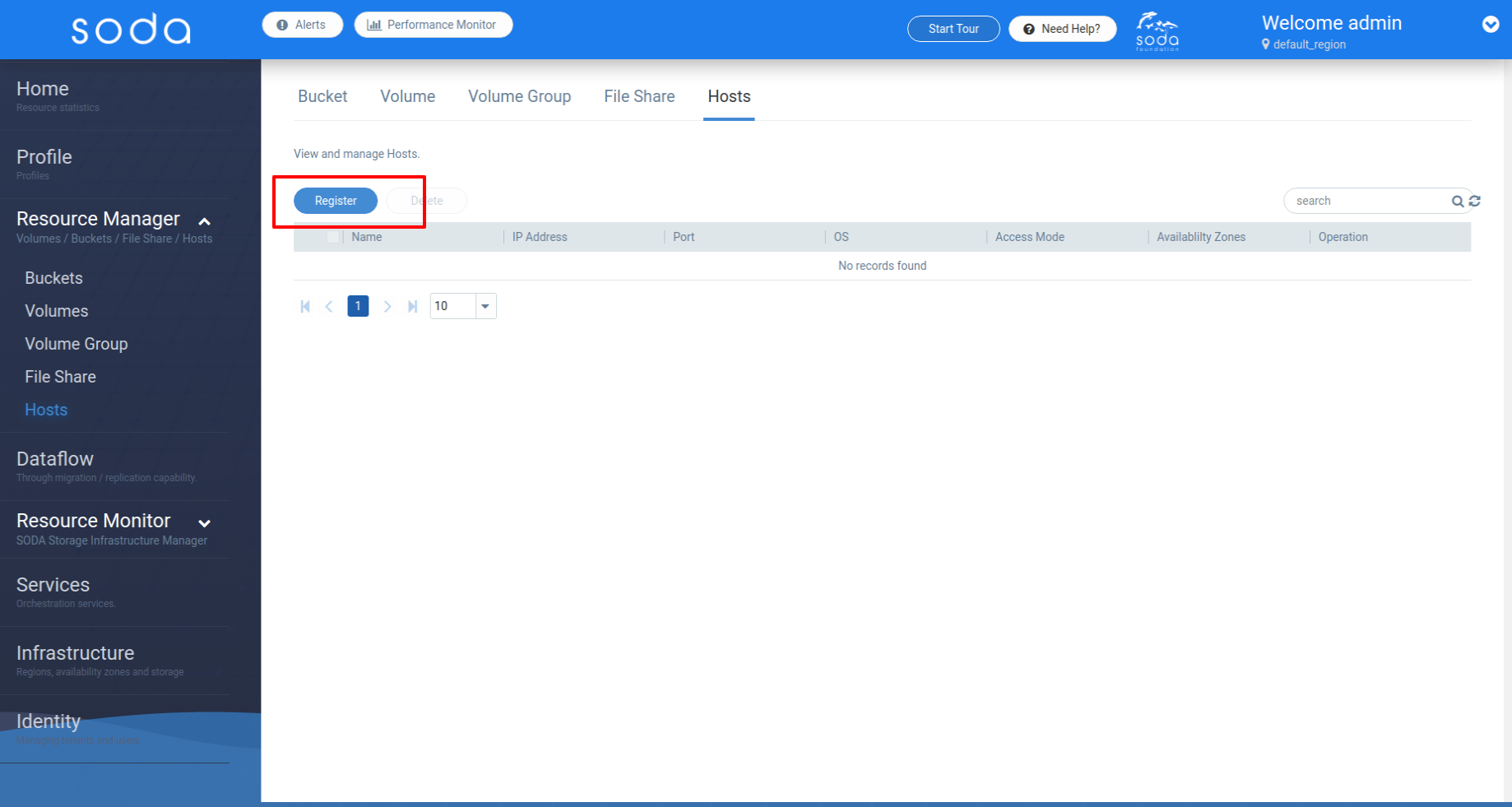Jump to last page with the pagination icon

412,306
